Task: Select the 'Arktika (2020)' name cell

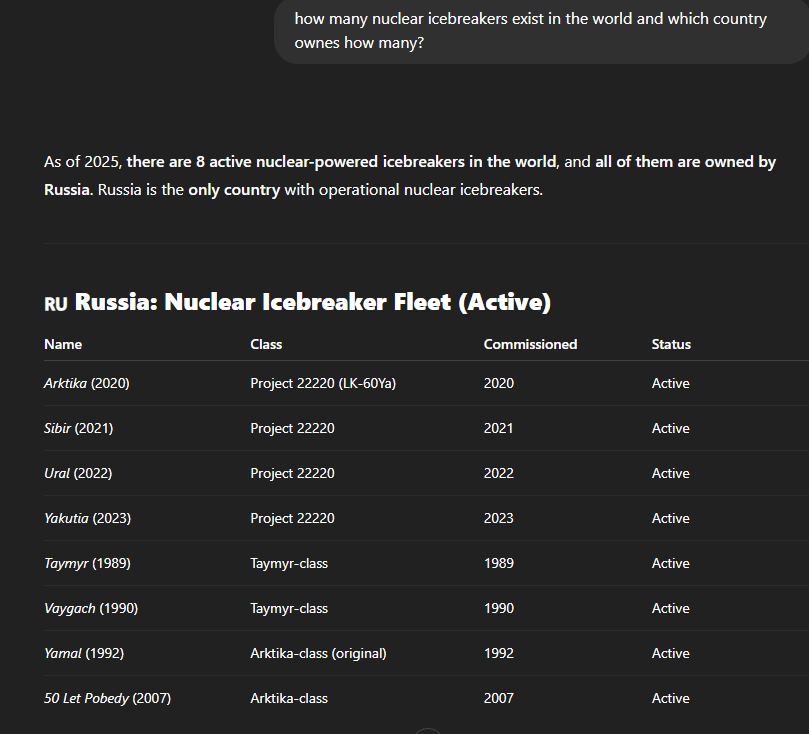Action: coord(87,383)
